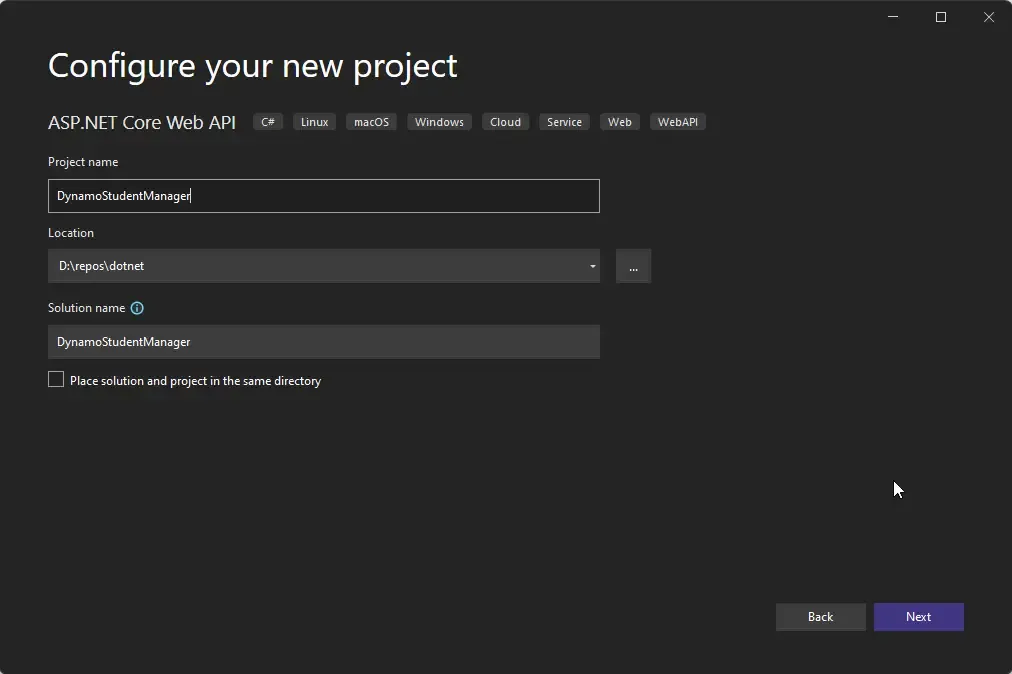The image size is (1012, 674).
Task: Click the Linux platform tag
Action: coord(314,121)
